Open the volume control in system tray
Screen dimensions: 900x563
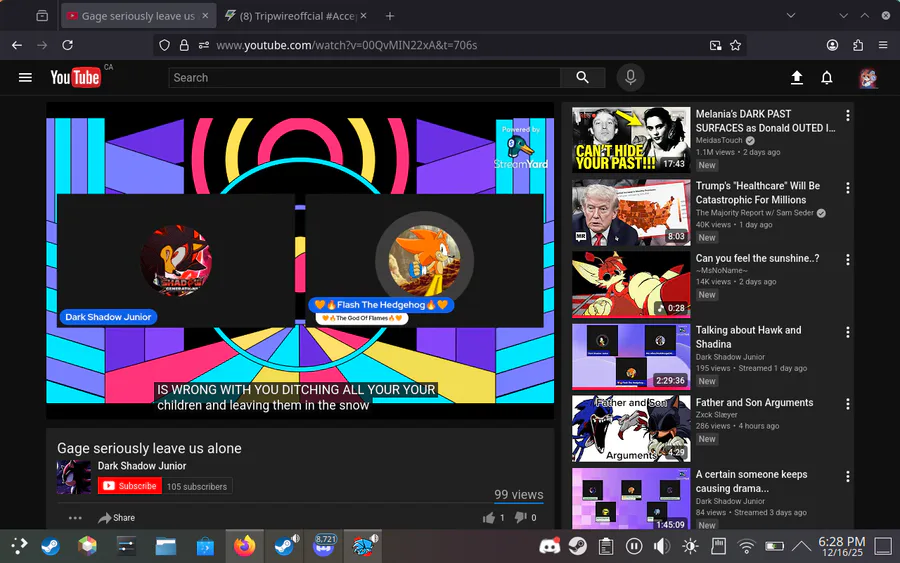pos(662,546)
